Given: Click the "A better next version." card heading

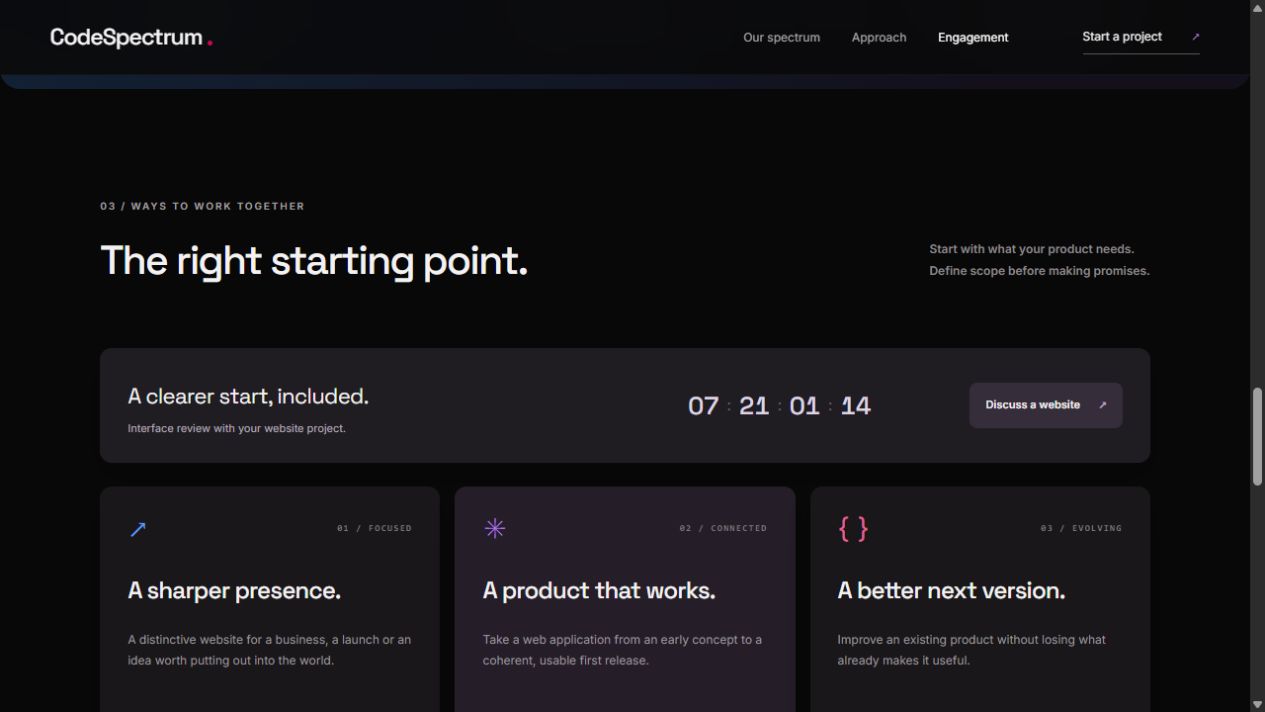Looking at the screenshot, I should click(951, 591).
